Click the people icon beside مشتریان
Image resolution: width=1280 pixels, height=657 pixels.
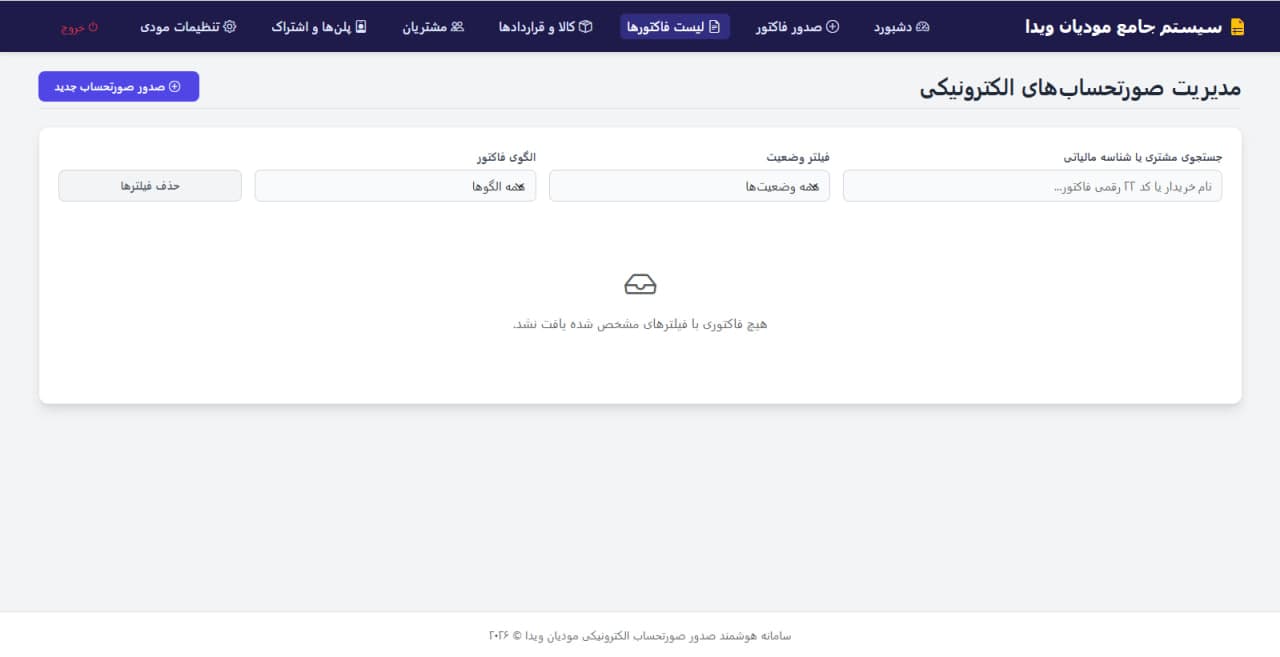click(458, 27)
